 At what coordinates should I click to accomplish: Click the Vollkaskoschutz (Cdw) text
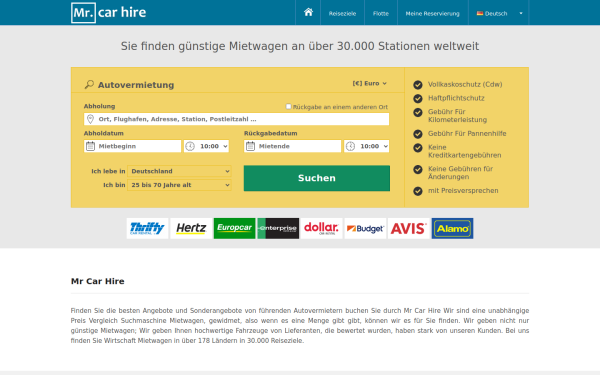pyautogui.click(x=465, y=84)
